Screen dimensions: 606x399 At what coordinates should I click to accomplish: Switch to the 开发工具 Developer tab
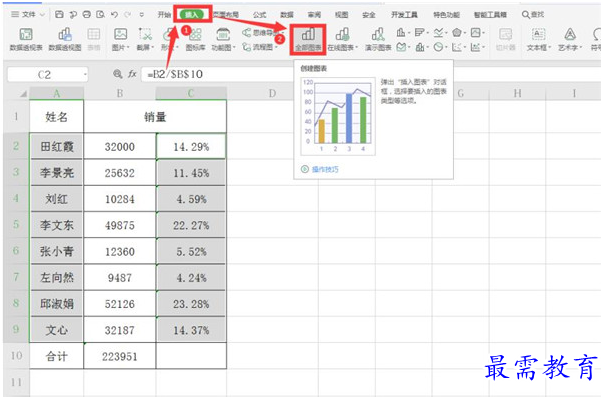pos(404,15)
